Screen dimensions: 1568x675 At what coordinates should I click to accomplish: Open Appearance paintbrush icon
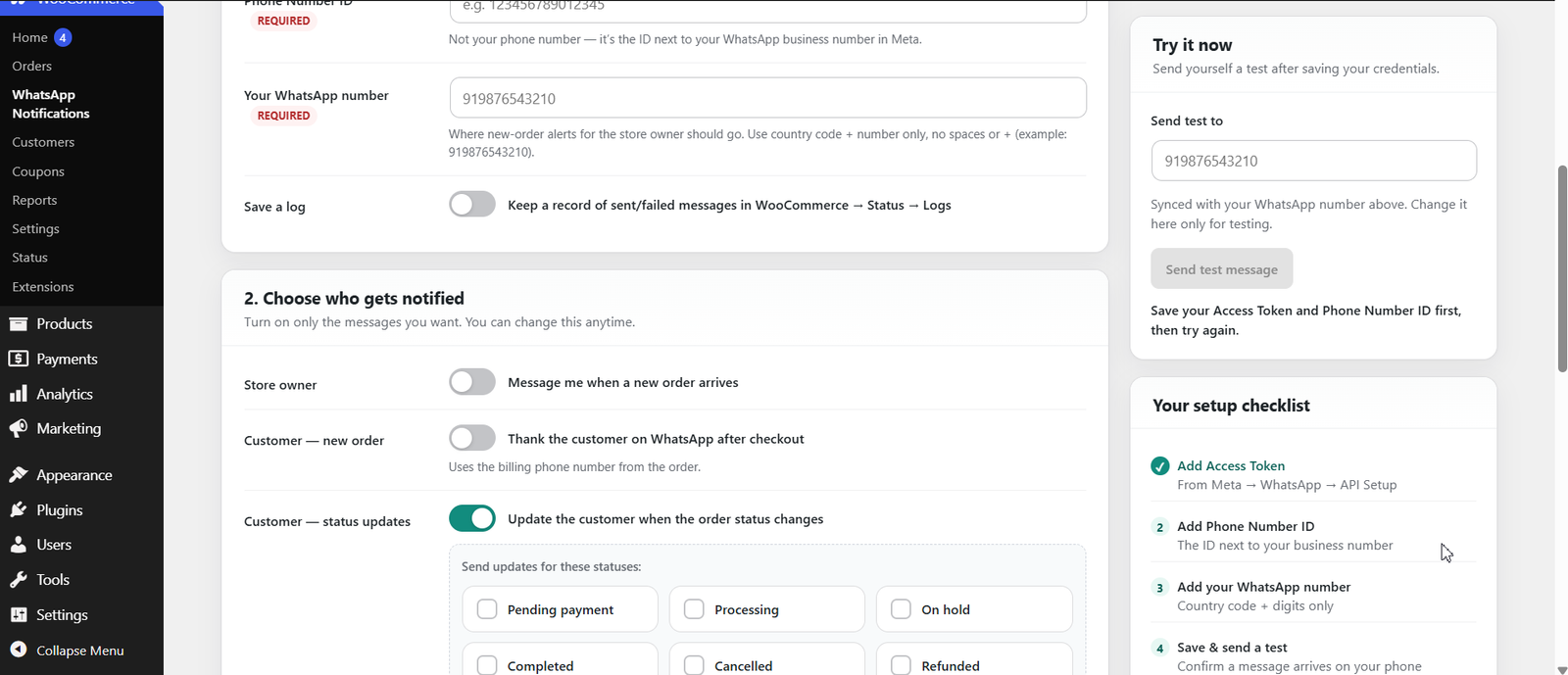pos(18,475)
